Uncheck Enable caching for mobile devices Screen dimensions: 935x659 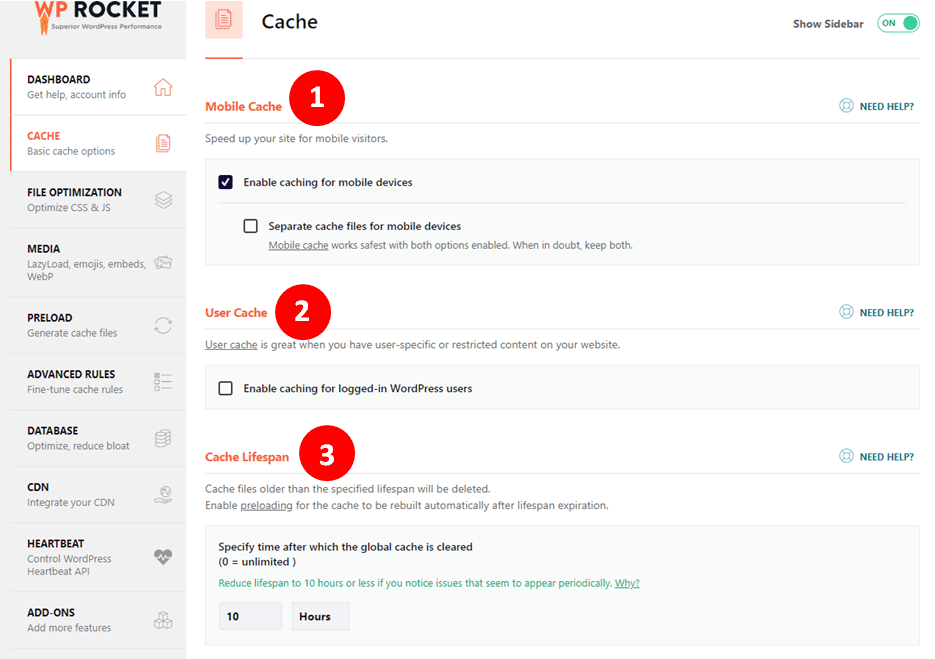tap(226, 182)
